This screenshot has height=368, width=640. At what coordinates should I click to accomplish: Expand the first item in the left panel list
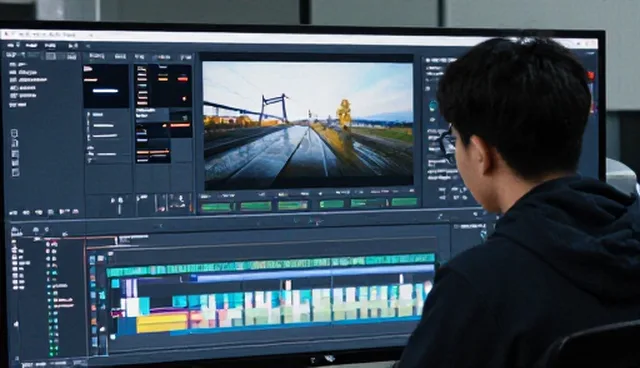point(18,64)
